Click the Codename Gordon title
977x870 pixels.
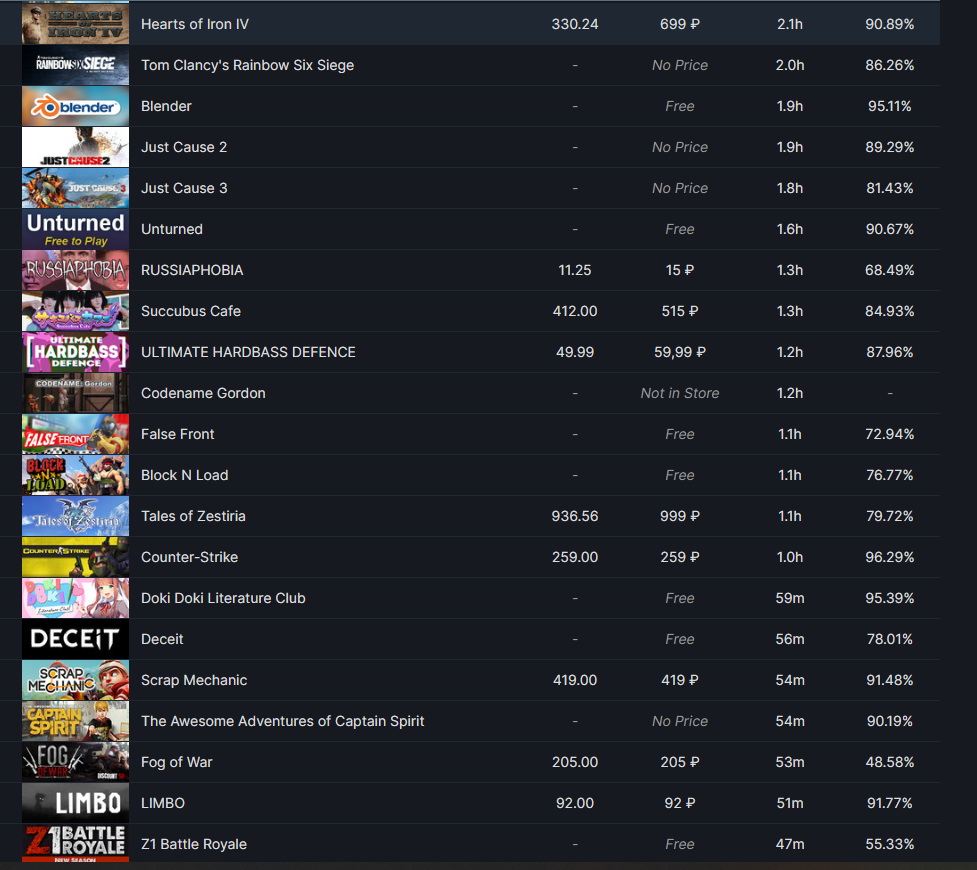pyautogui.click(x=203, y=393)
